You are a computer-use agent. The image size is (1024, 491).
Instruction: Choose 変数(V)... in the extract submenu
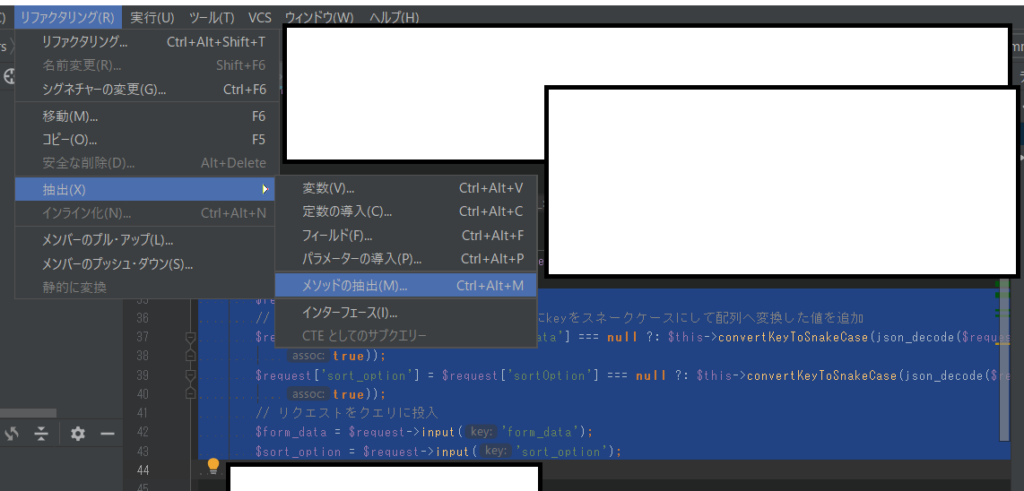pyautogui.click(x=328, y=189)
